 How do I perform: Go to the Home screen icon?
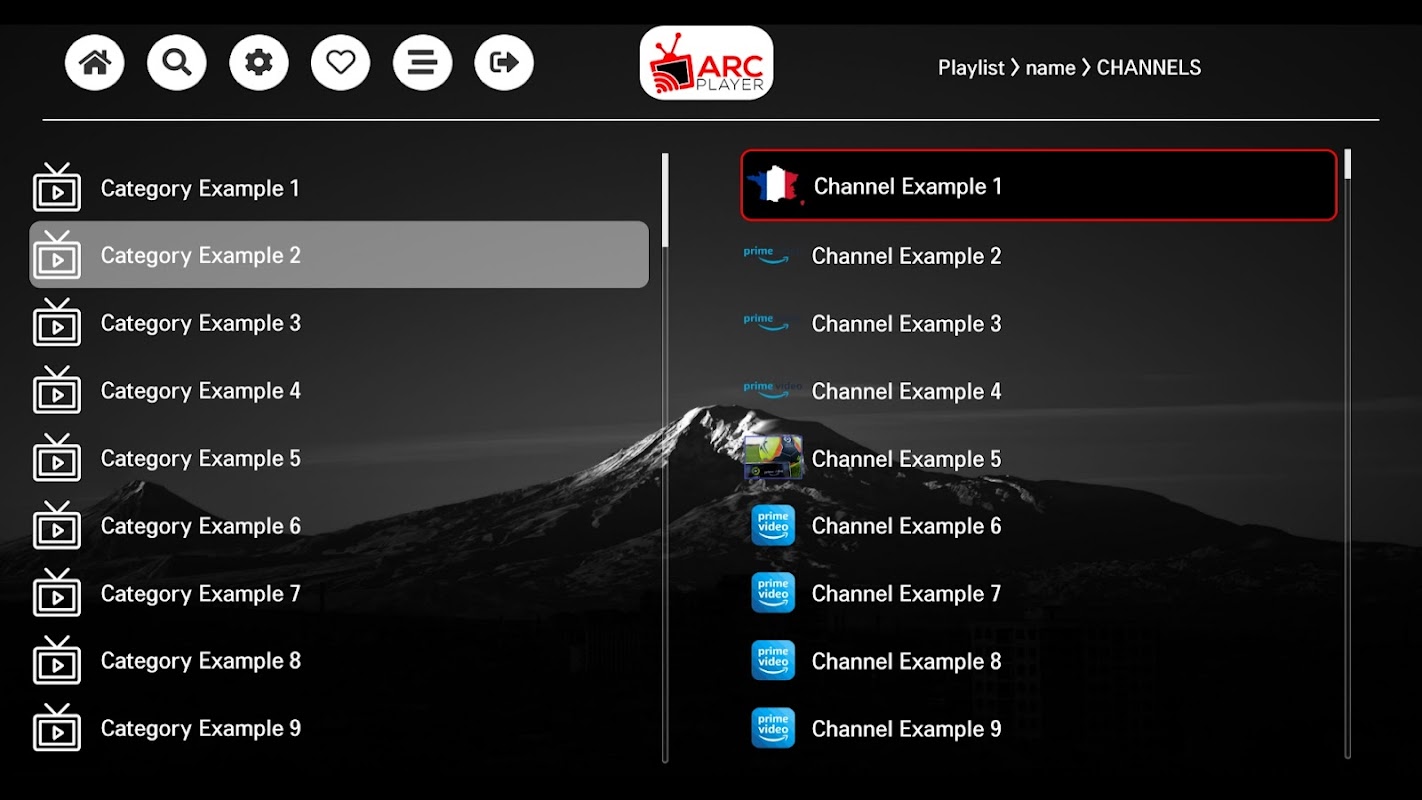[x=95, y=63]
